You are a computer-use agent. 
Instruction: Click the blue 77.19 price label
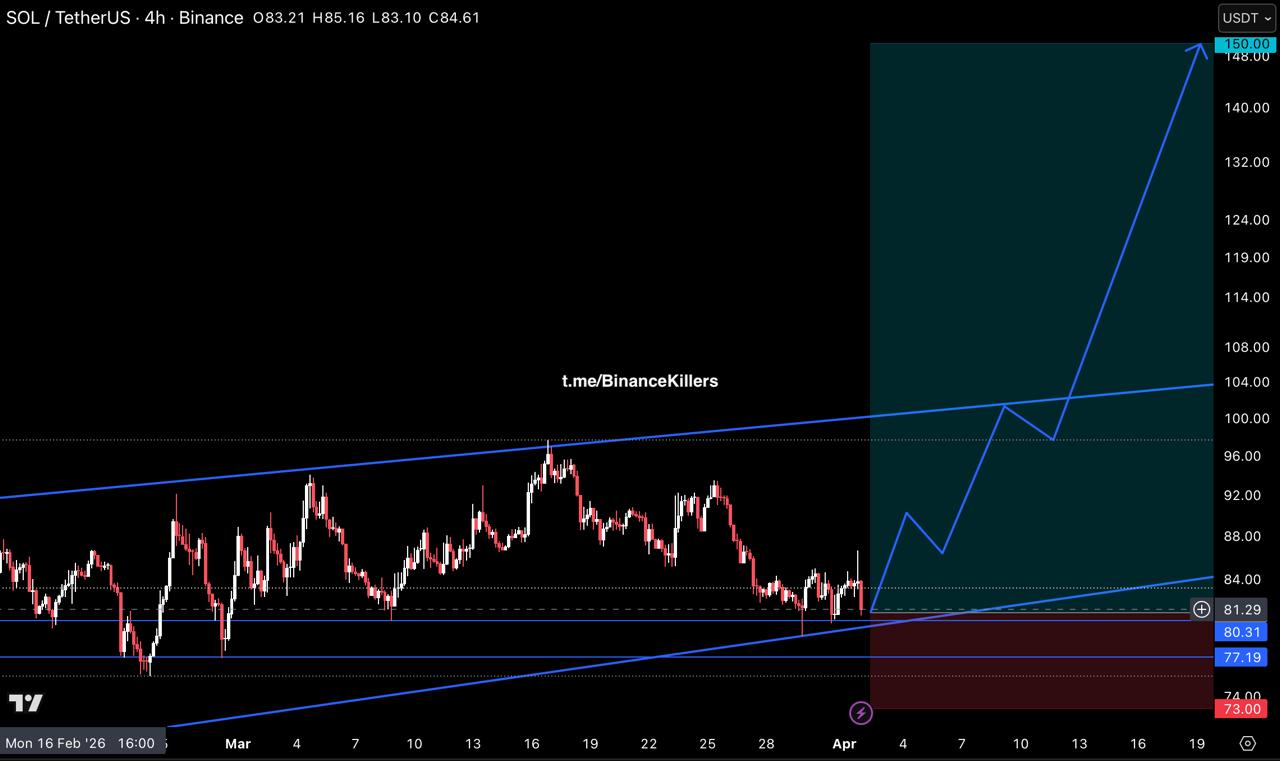click(x=1240, y=657)
